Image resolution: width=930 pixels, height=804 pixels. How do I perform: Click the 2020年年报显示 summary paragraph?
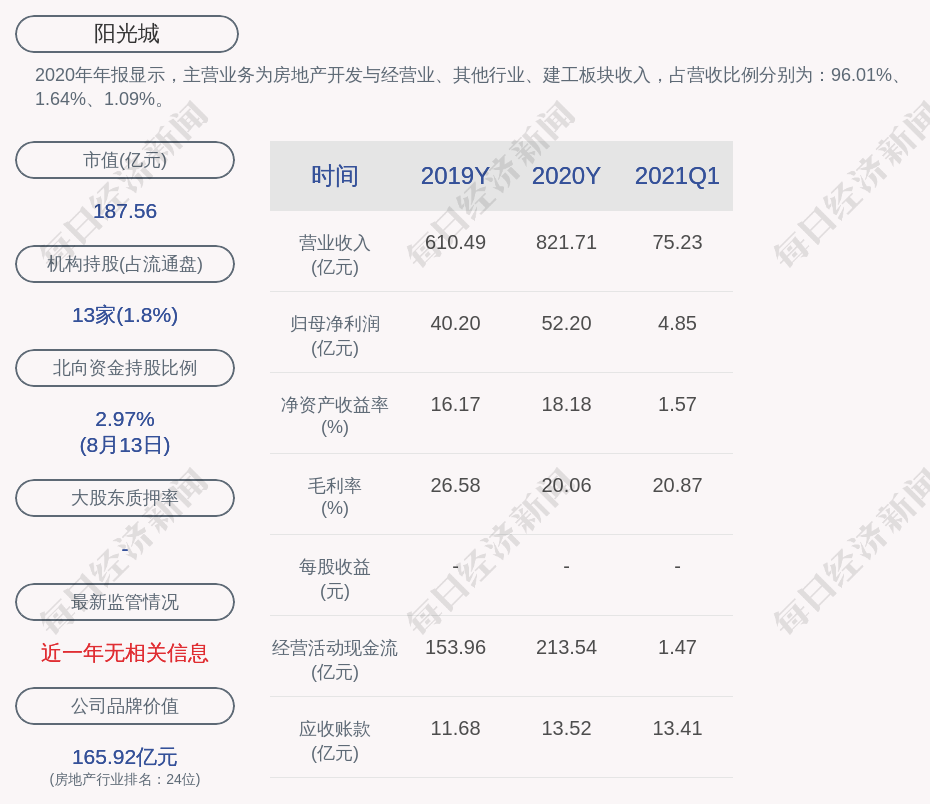point(469,87)
